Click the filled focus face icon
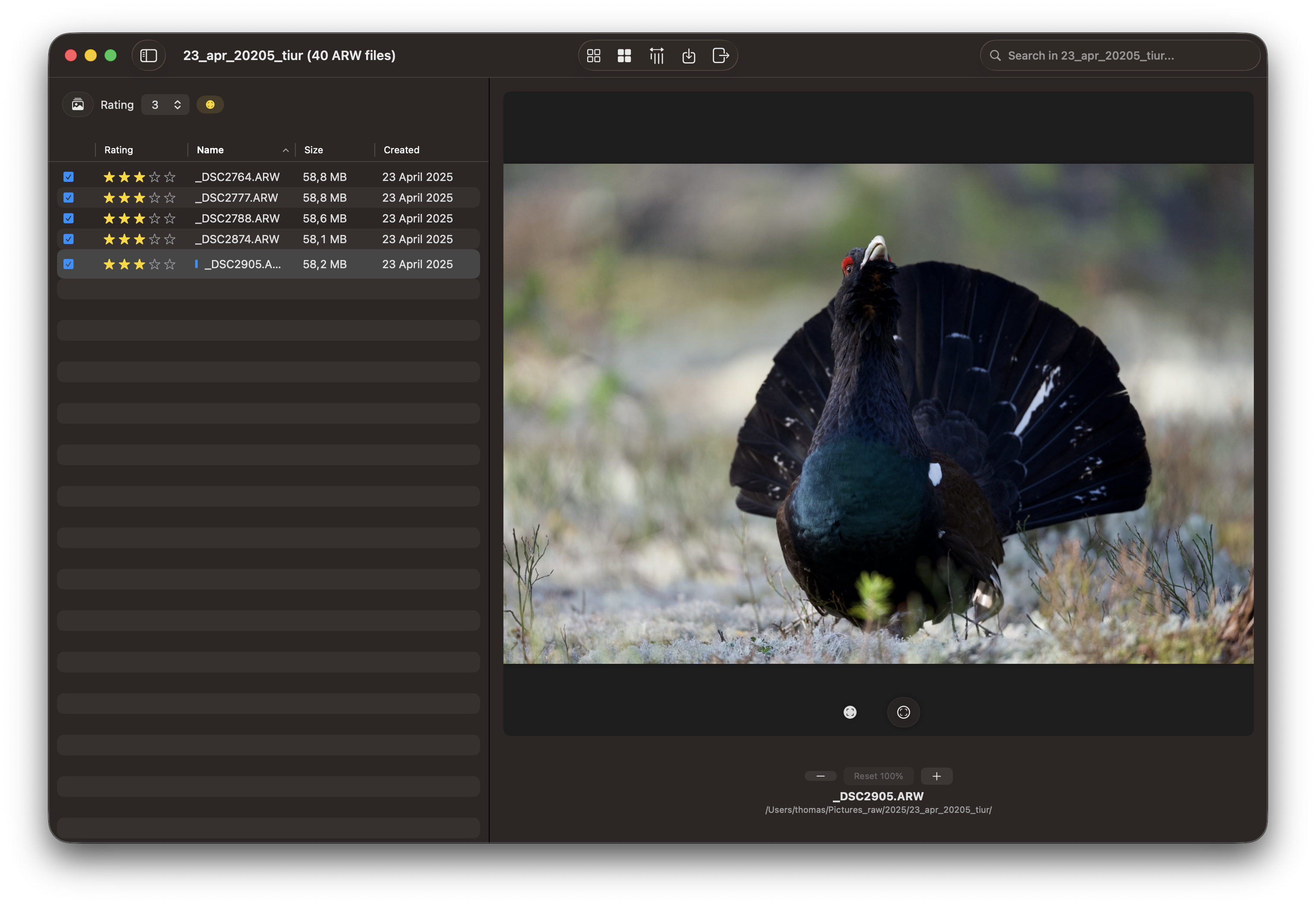Viewport: 1316px width, 907px height. click(x=850, y=712)
